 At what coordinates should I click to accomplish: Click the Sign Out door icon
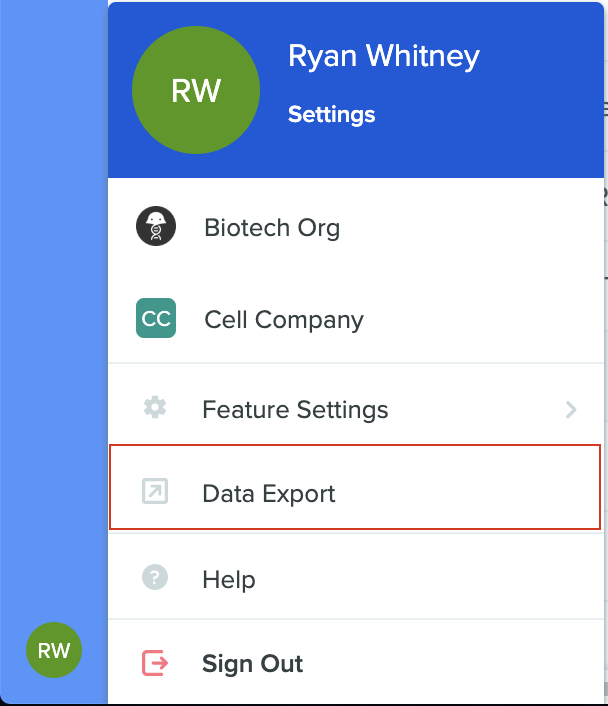(x=155, y=663)
